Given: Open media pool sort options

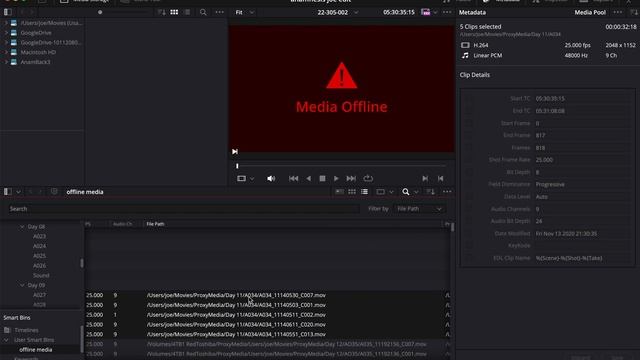Looking at the screenshot, I should [x=430, y=192].
